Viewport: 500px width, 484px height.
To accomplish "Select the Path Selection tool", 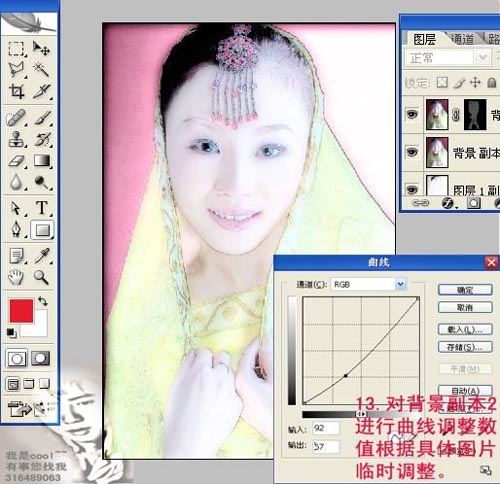I will (16, 208).
